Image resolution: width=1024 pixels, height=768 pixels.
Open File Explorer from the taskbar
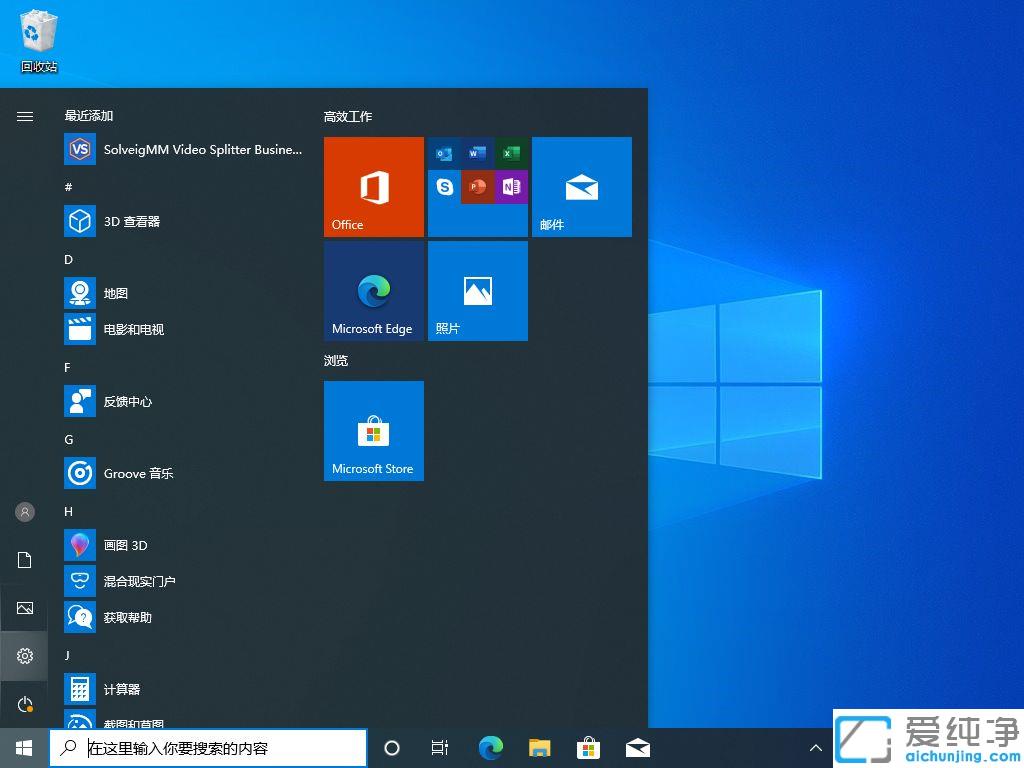[x=539, y=747]
